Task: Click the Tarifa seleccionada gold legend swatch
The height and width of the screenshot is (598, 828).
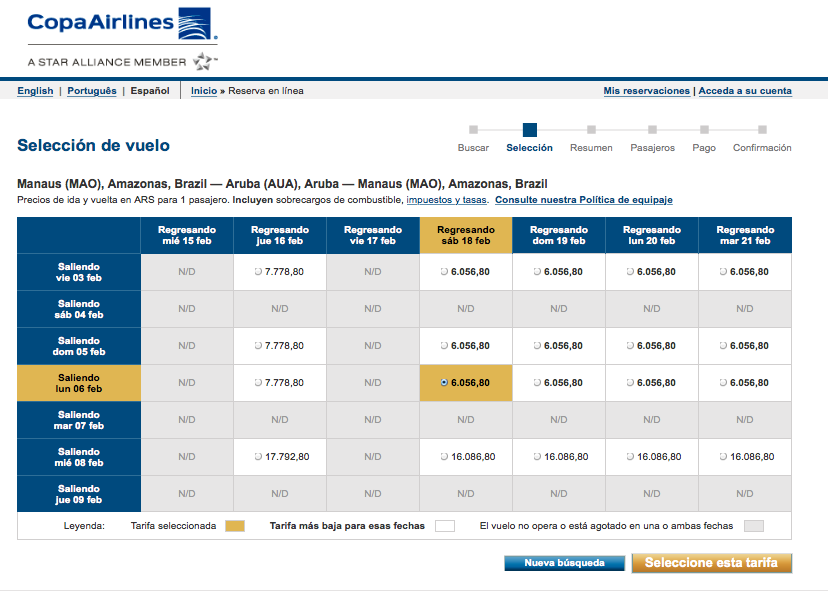Action: pyautogui.click(x=235, y=526)
